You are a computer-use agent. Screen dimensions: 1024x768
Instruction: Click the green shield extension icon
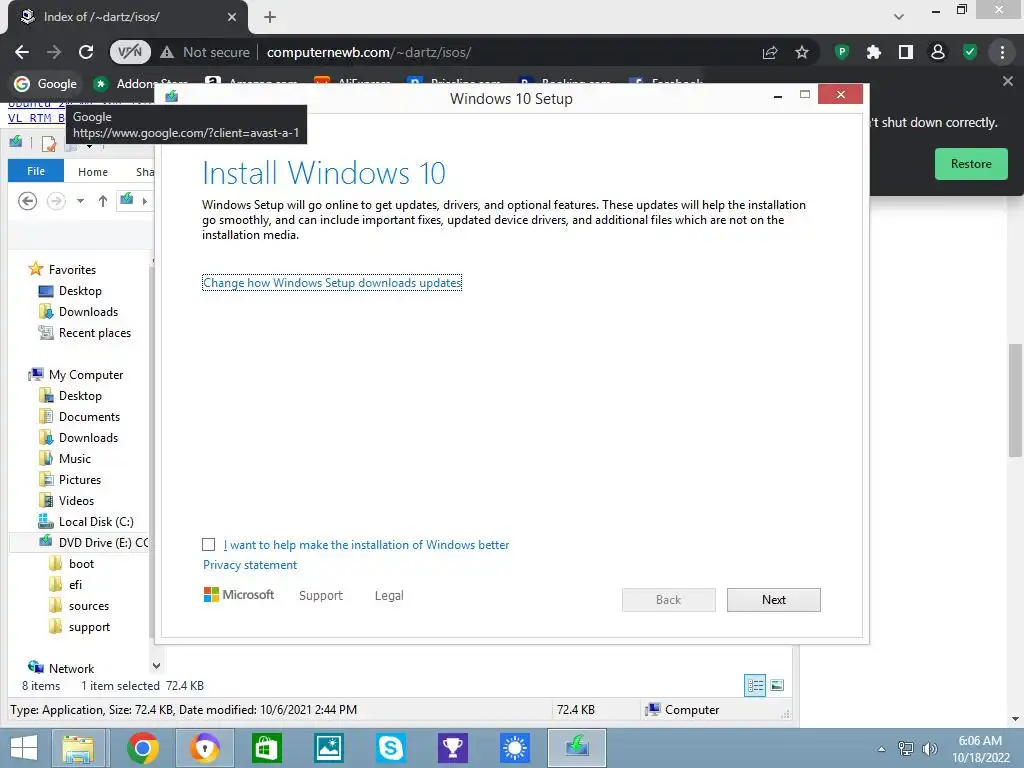[x=970, y=52]
